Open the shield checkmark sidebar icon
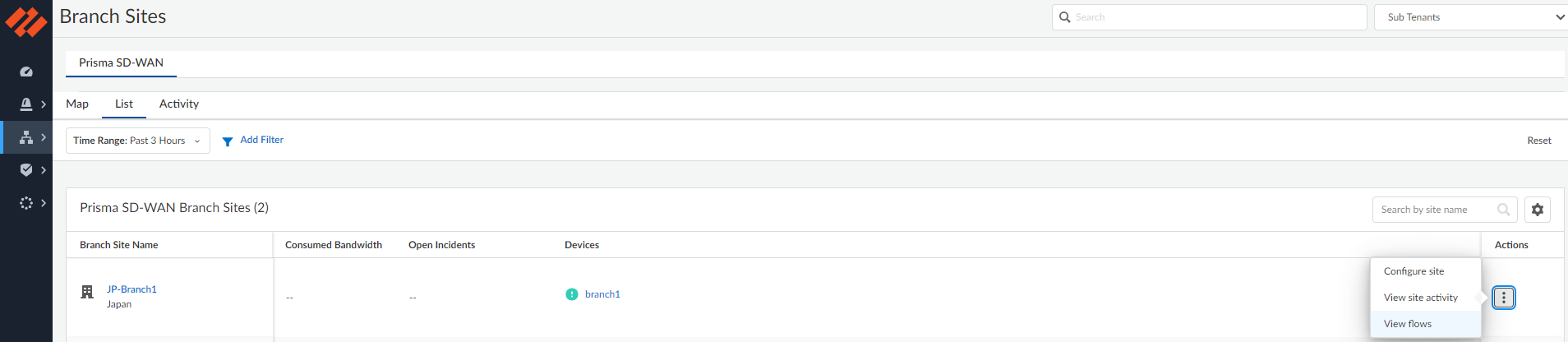Viewport: 1568px width, 342px height. (x=26, y=169)
